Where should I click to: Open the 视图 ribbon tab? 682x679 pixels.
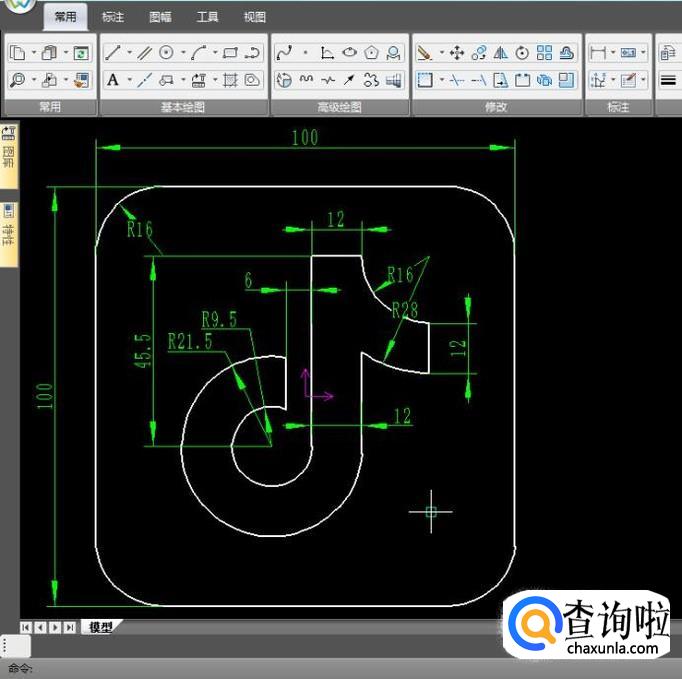[255, 17]
